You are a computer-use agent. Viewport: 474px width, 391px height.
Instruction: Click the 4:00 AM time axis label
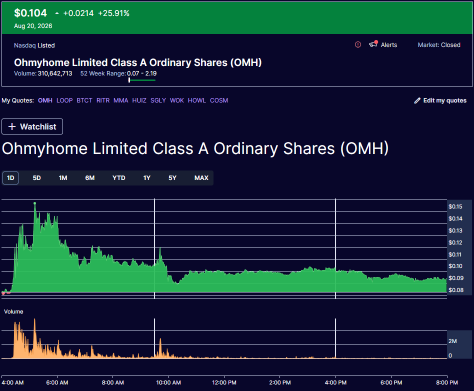click(13, 383)
